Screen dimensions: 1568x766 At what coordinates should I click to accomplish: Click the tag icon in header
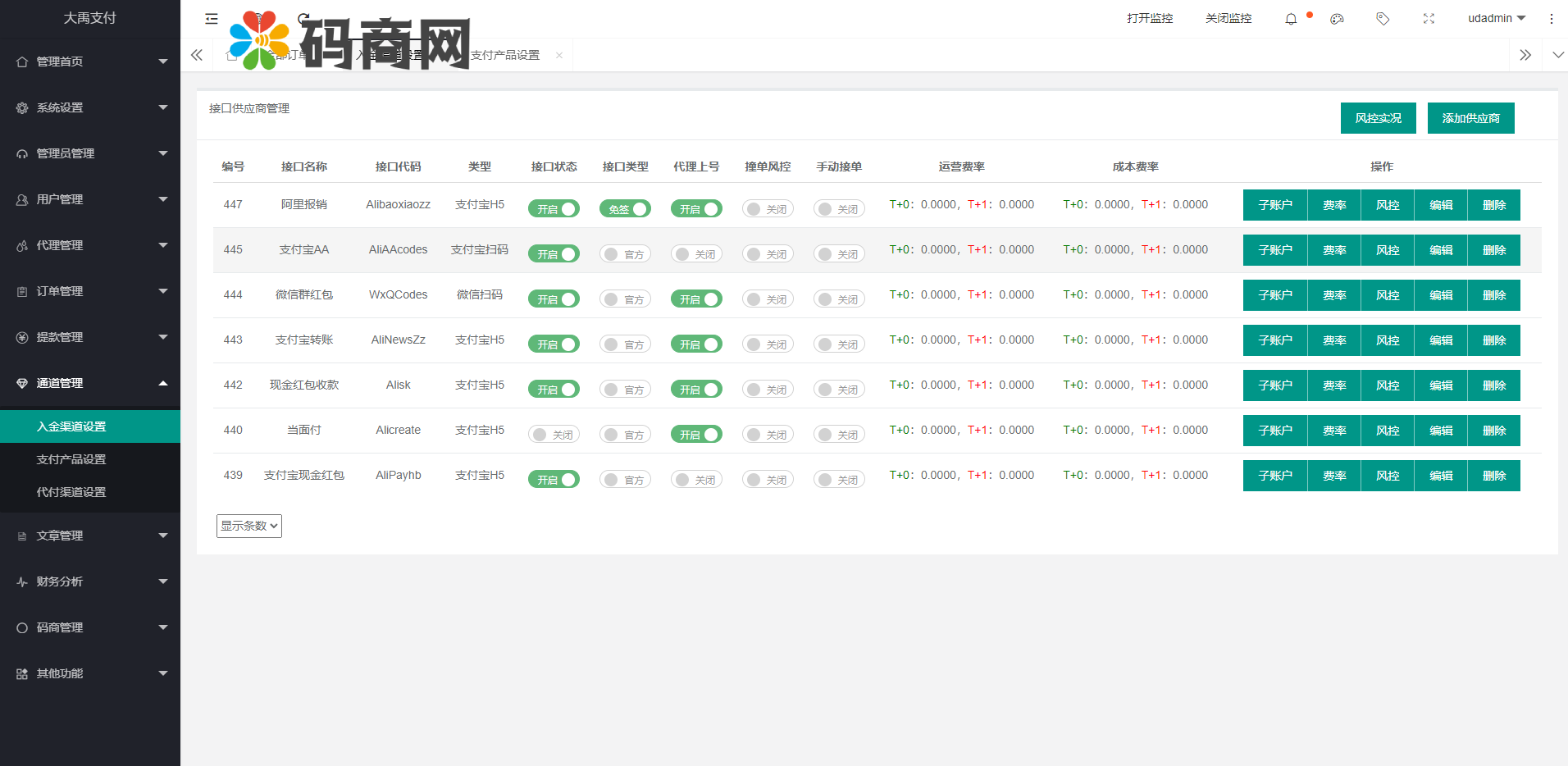tap(1383, 19)
